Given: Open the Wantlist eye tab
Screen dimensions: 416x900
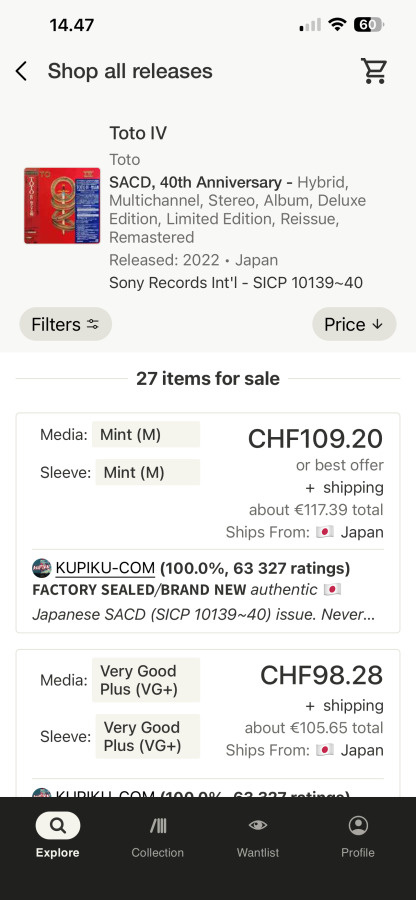Looking at the screenshot, I should [258, 836].
